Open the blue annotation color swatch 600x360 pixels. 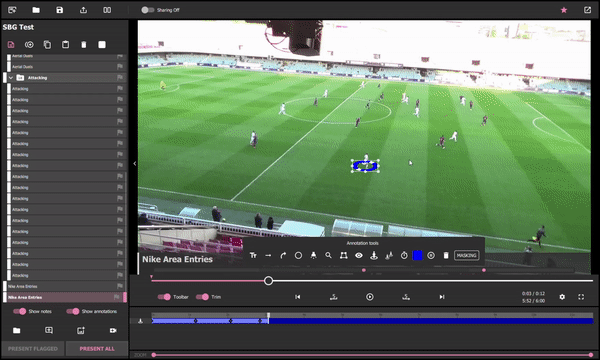pyautogui.click(x=417, y=255)
